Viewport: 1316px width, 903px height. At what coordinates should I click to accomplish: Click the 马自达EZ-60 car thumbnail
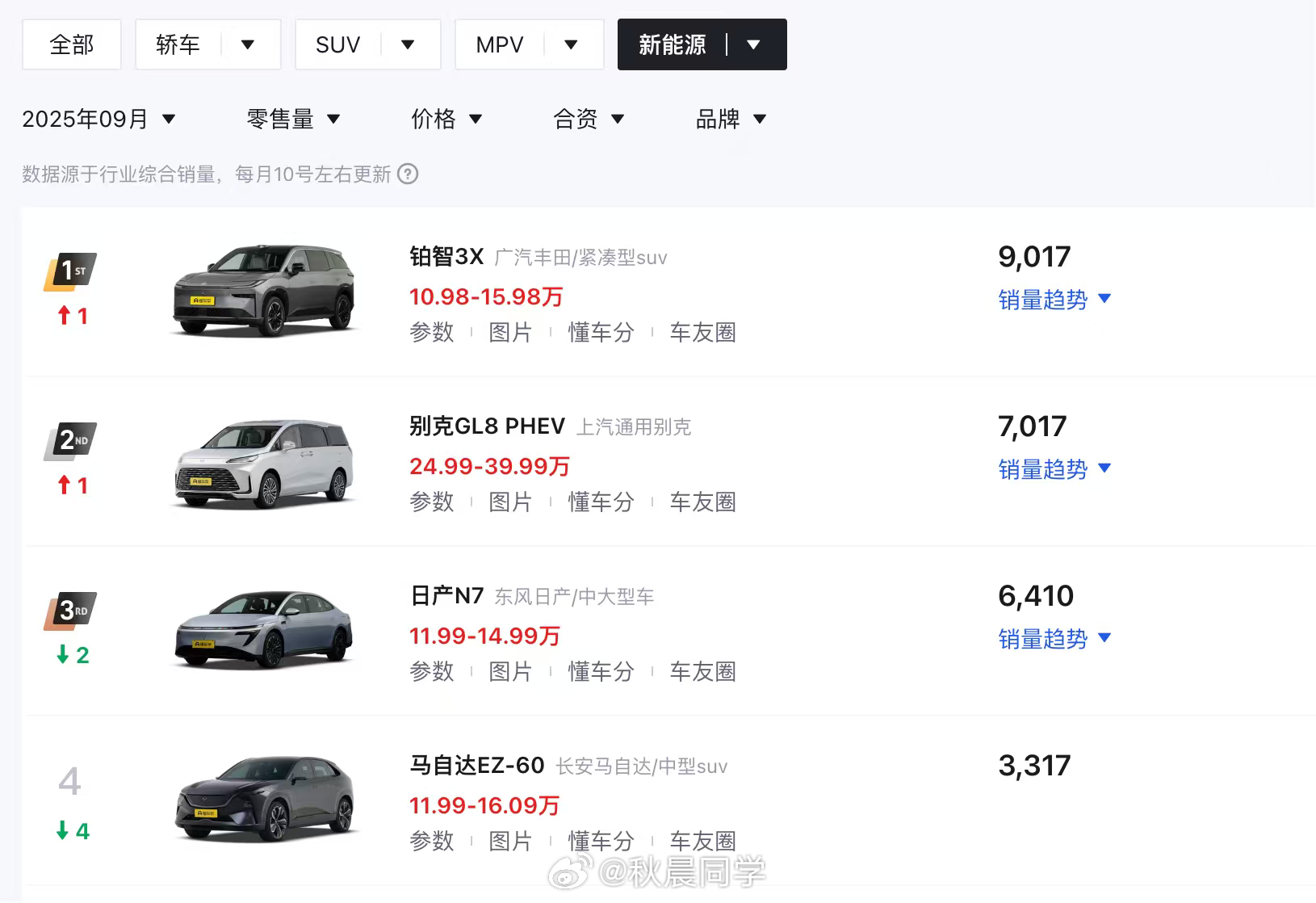[x=266, y=799]
